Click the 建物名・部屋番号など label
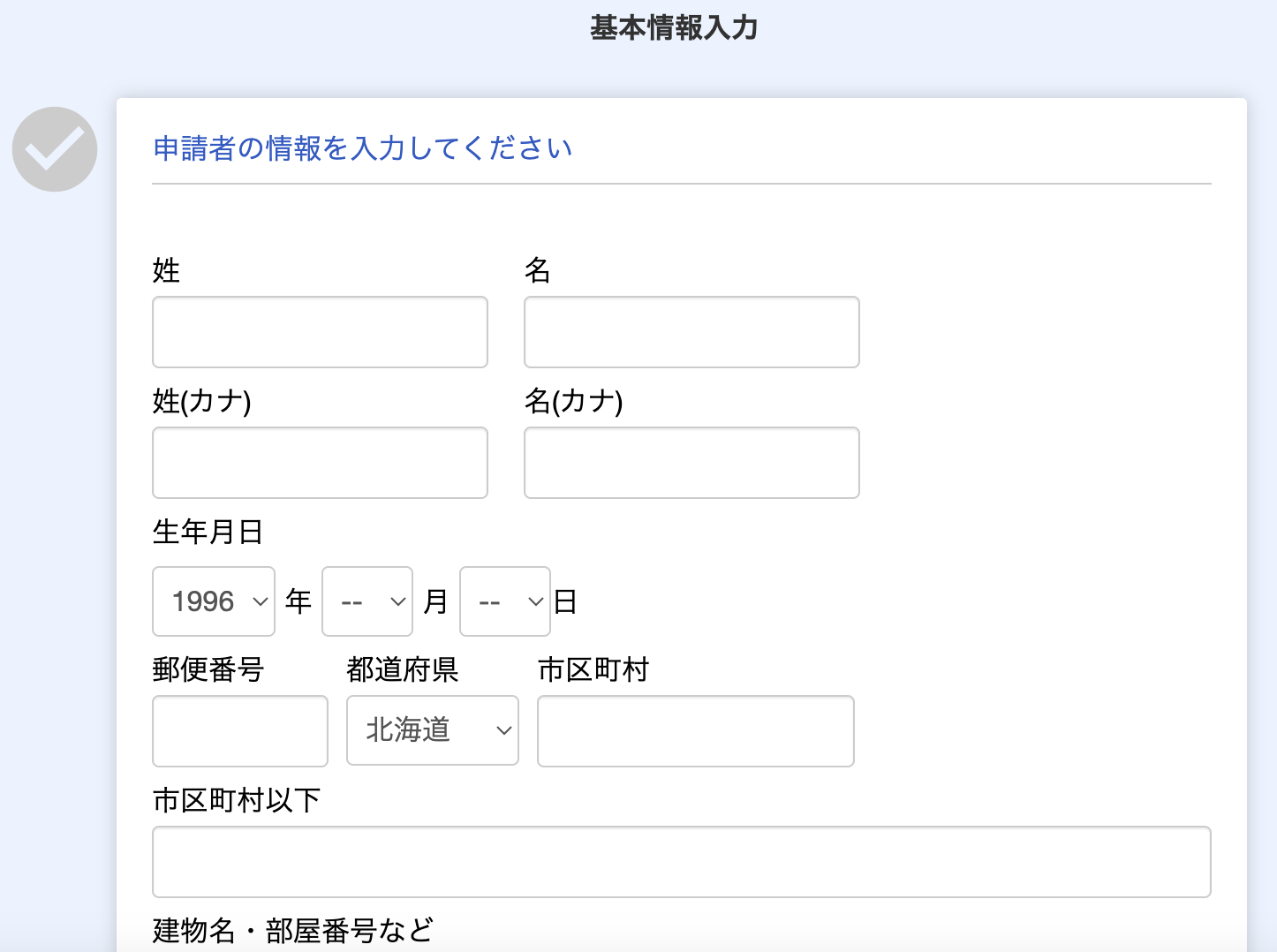This screenshot has width=1277, height=952. [293, 930]
